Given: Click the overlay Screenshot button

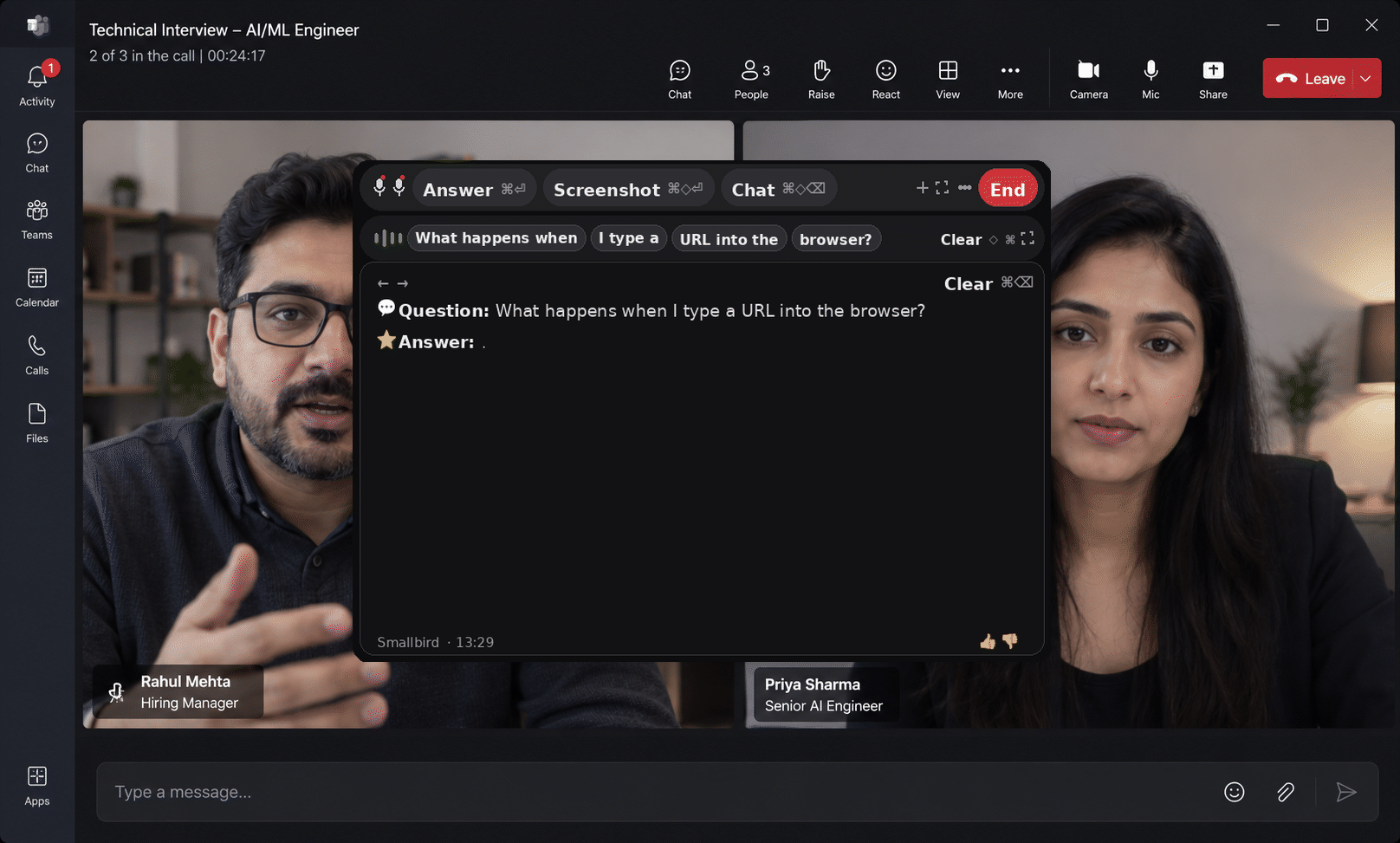Looking at the screenshot, I should tap(628, 189).
